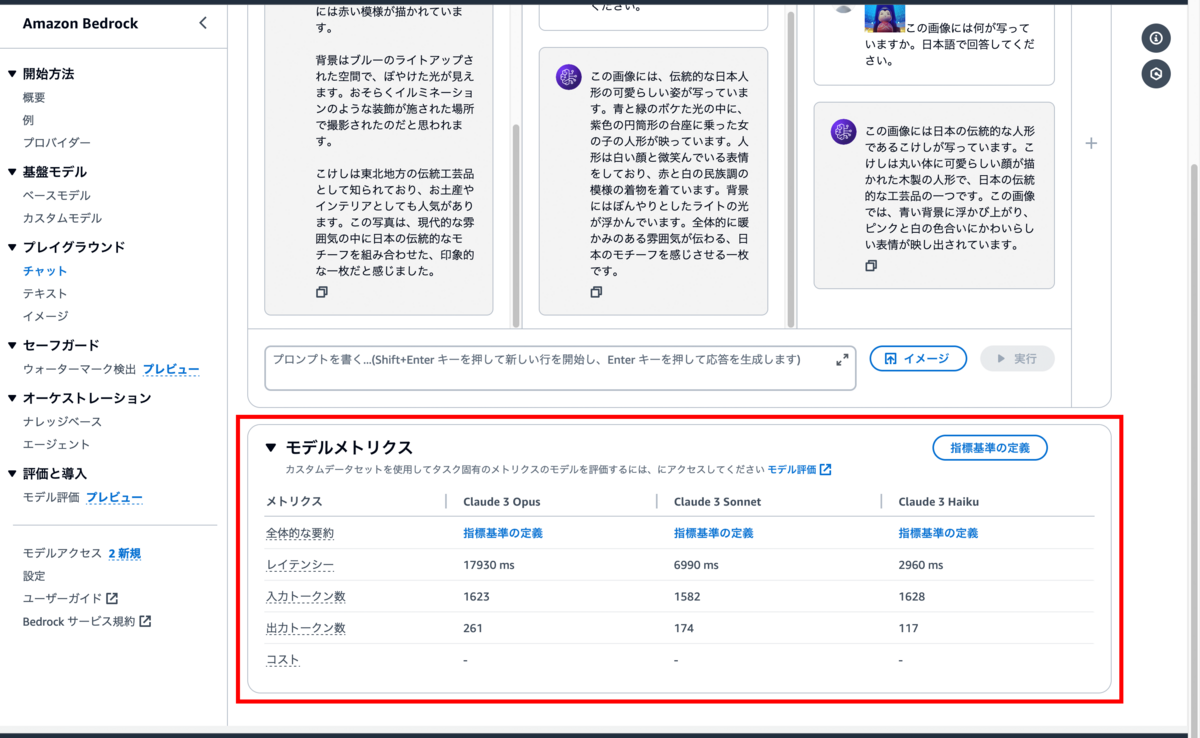This screenshot has height=738, width=1200.
Task: Collapse the 評価と導入 section
Action: coord(12,474)
